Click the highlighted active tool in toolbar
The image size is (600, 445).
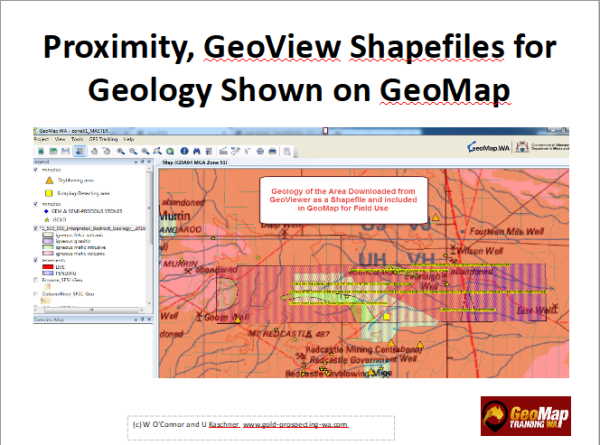(x=80, y=151)
